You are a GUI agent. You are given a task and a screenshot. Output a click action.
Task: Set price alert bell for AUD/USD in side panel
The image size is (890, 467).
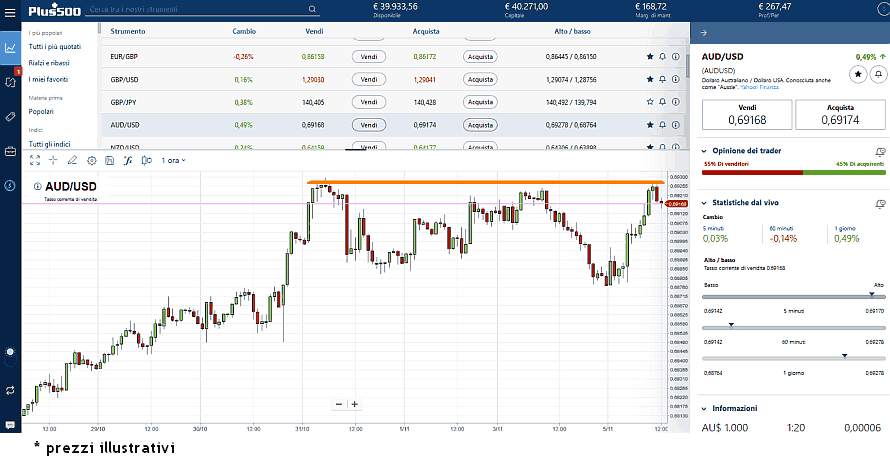878,74
